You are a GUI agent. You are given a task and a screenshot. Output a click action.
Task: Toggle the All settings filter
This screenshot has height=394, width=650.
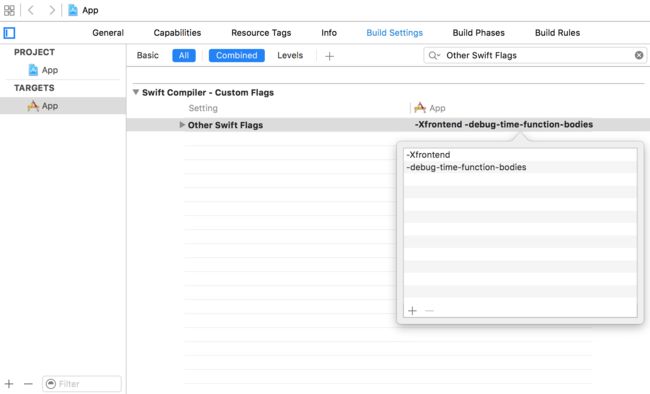[184, 56]
